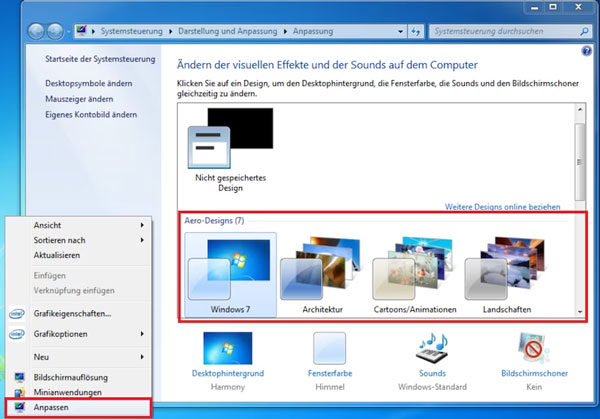The image size is (600, 419).
Task: Open the Fensterfarbe color swatch
Action: [329, 348]
